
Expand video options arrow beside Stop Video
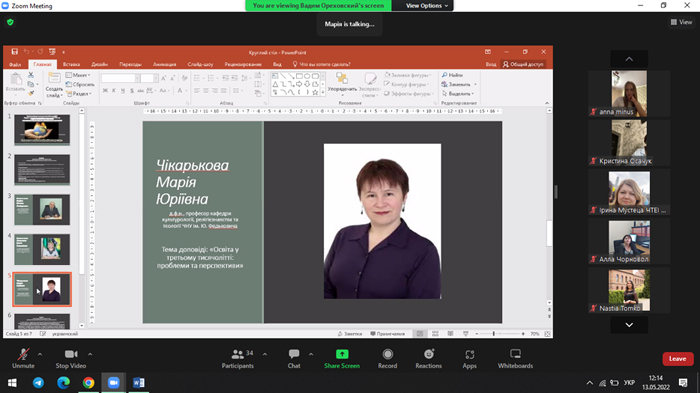pos(90,354)
